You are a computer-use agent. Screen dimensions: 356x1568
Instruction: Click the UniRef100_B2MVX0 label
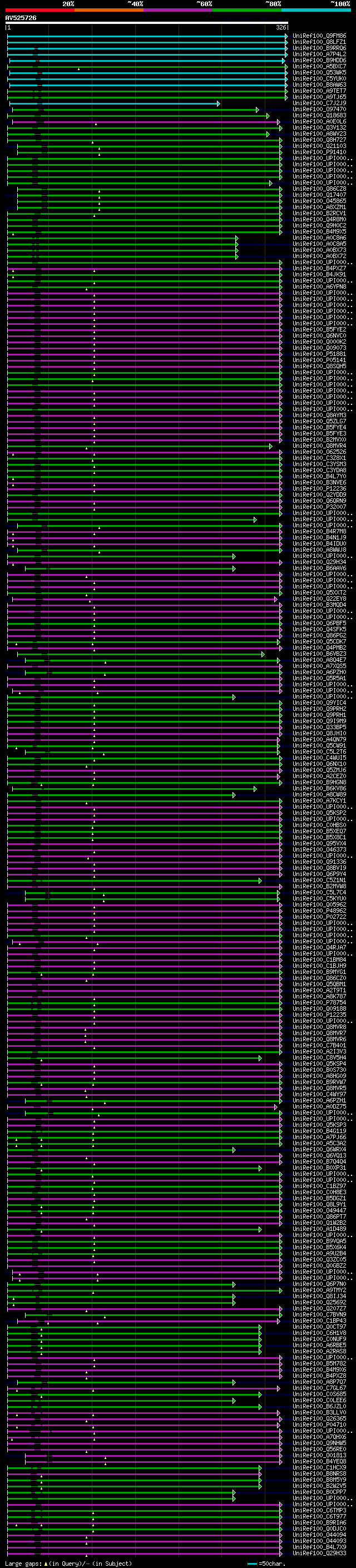coord(319,439)
